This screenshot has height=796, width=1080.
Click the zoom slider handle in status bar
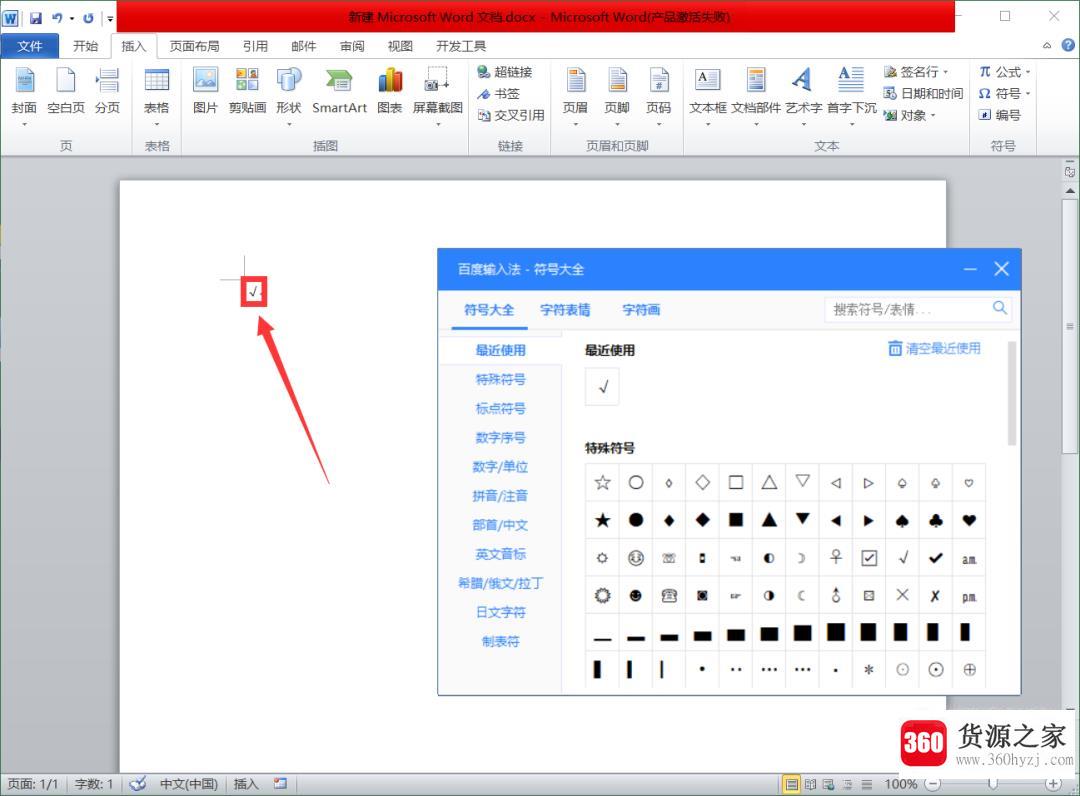[993, 784]
